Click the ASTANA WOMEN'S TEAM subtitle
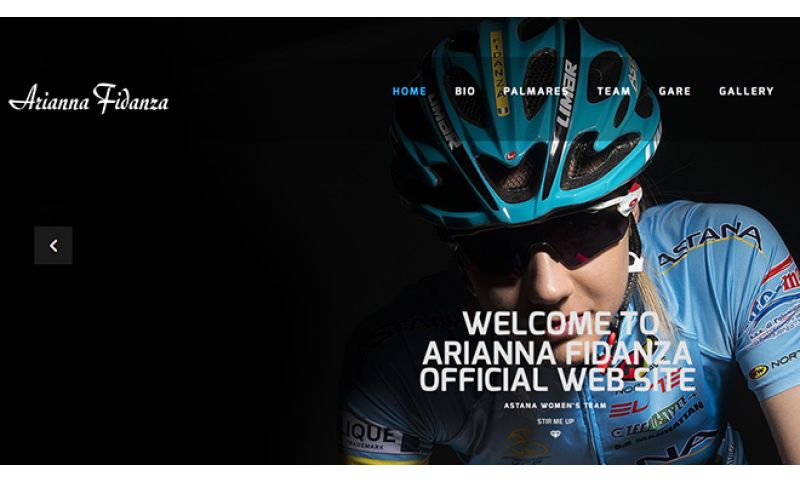The image size is (800, 484). pyautogui.click(x=555, y=405)
